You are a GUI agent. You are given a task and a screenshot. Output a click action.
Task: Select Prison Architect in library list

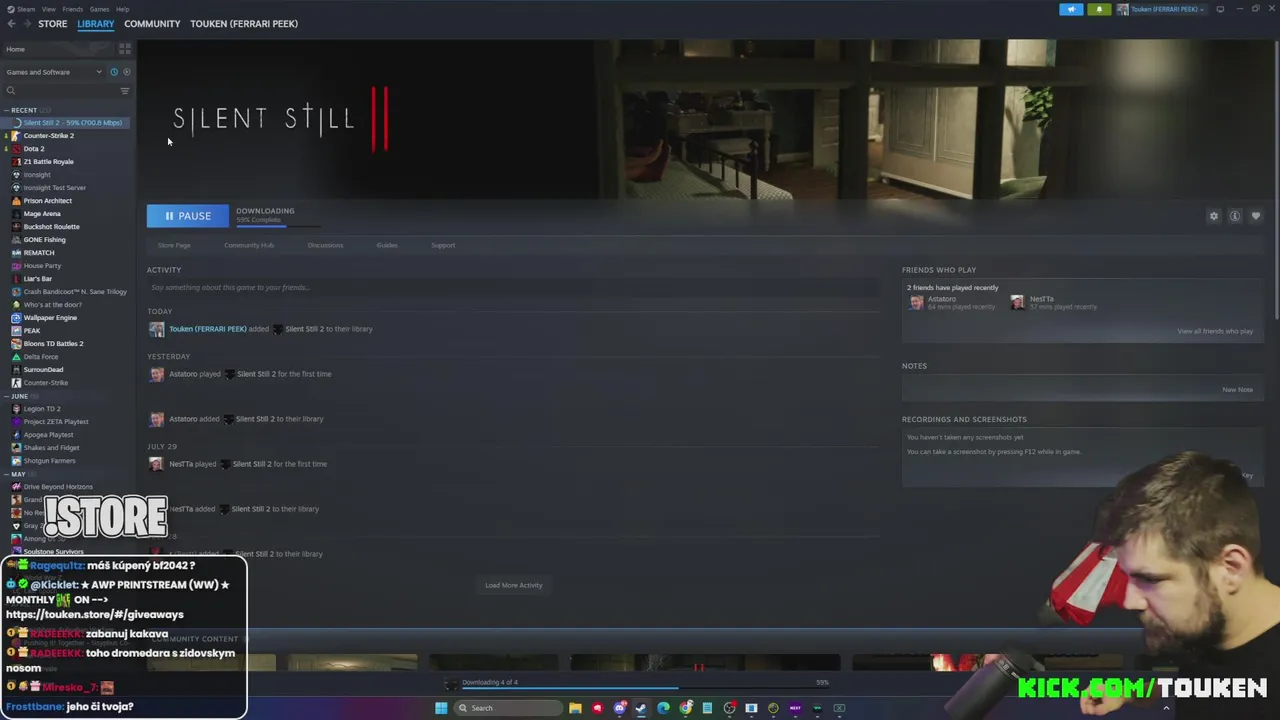pyautogui.click(x=47, y=201)
